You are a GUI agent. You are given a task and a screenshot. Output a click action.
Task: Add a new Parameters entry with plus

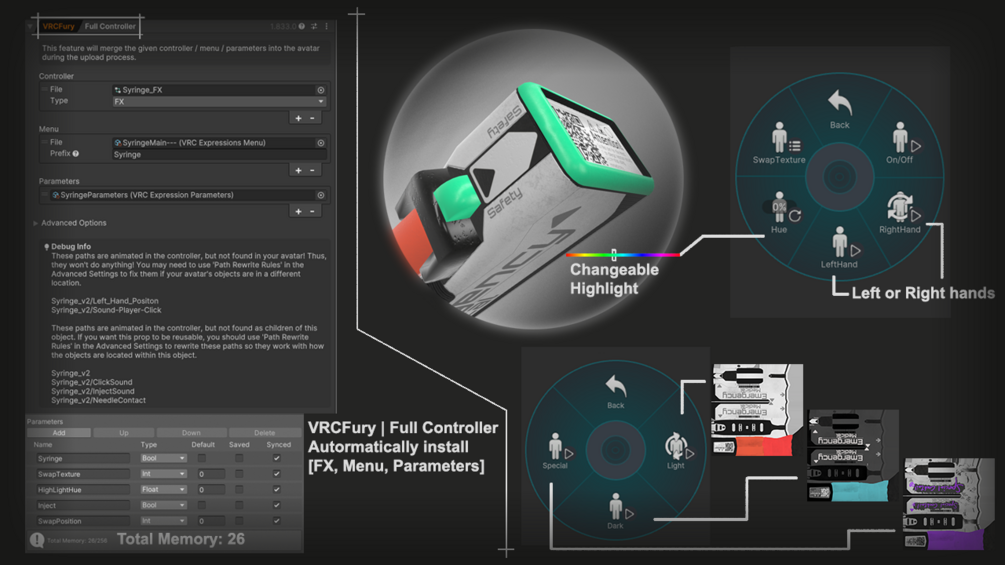pyautogui.click(x=298, y=211)
